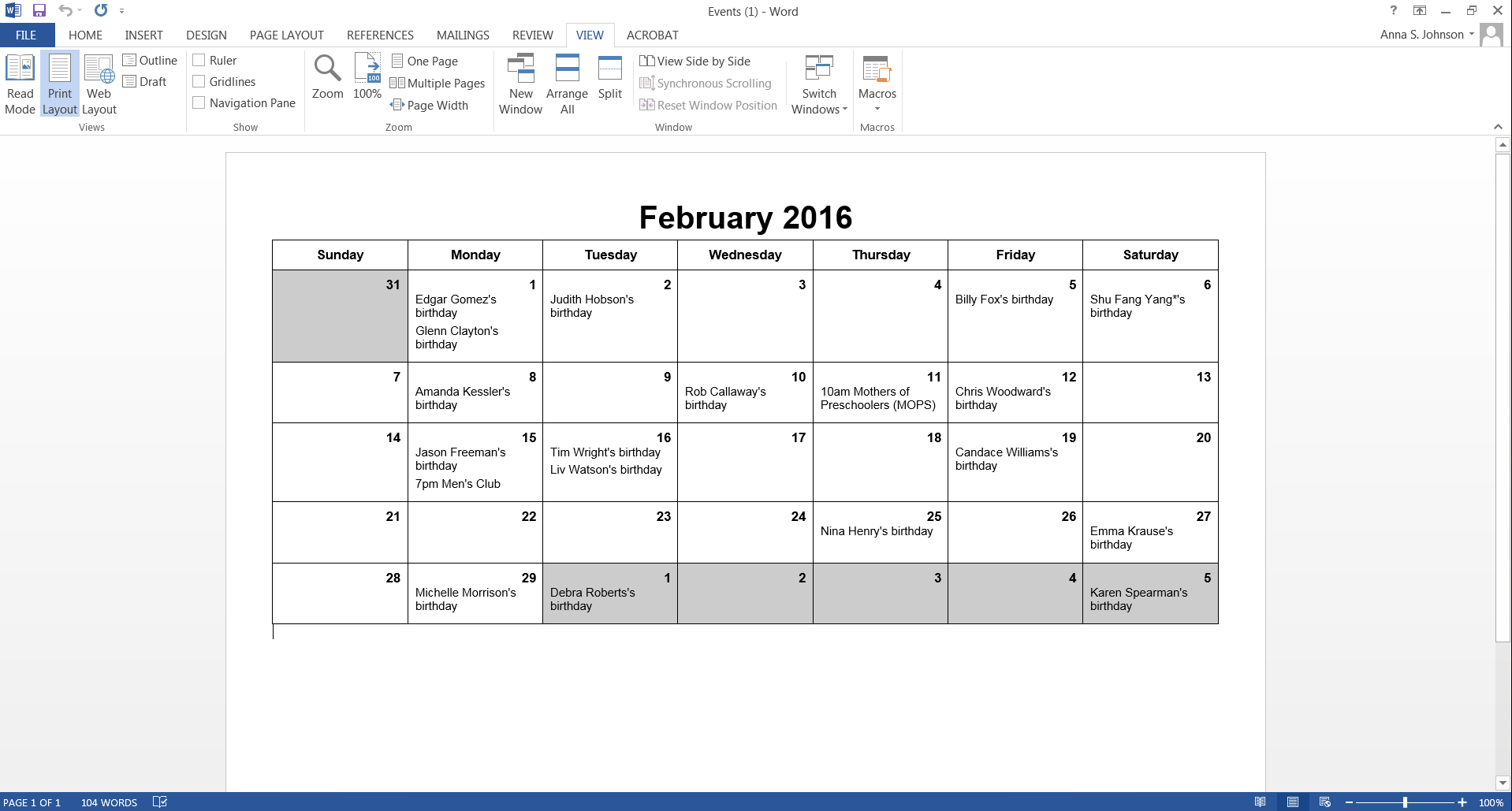Click Print Layout icon in status bar
1512x811 pixels.
1293,802
